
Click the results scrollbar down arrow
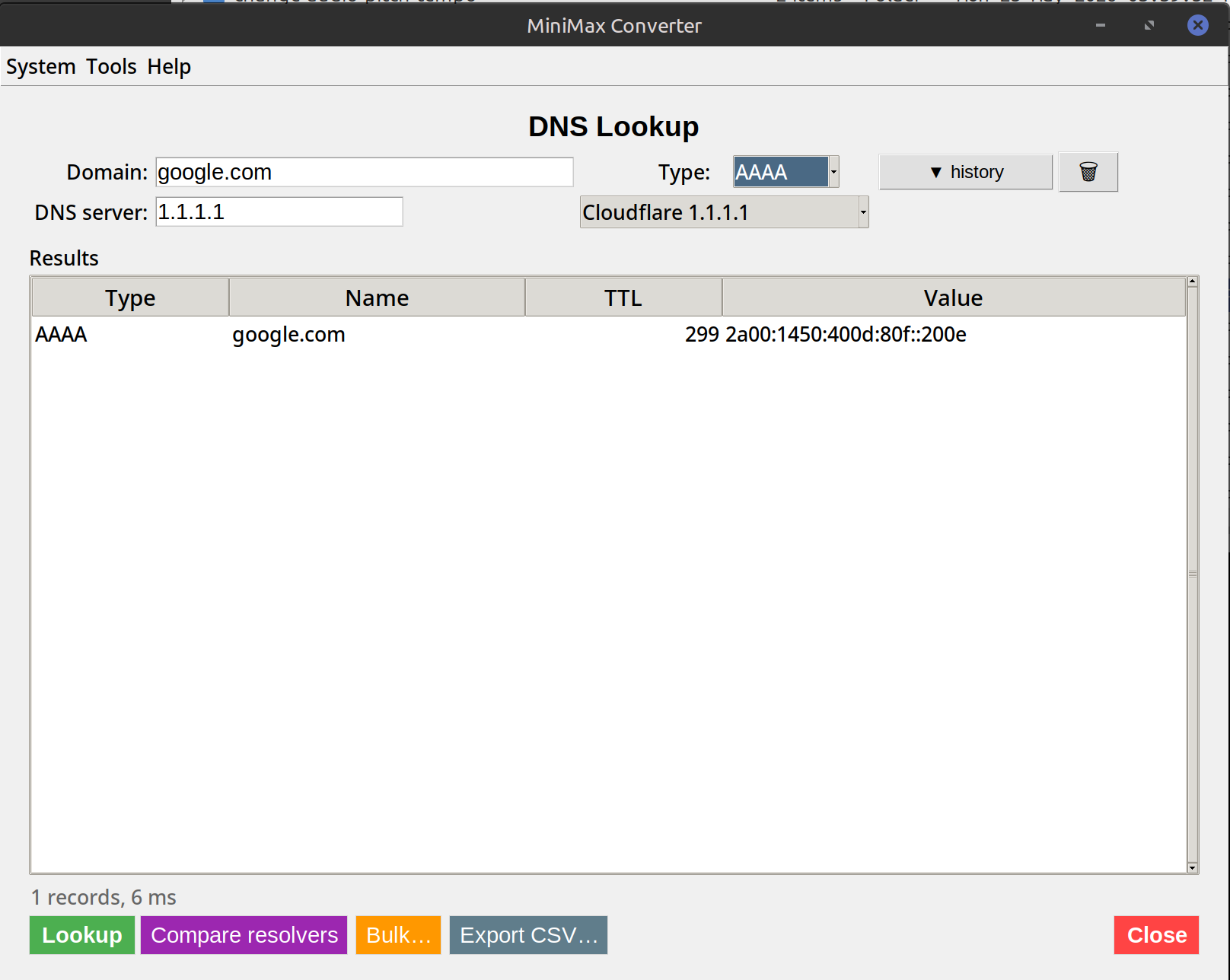pos(1193,867)
